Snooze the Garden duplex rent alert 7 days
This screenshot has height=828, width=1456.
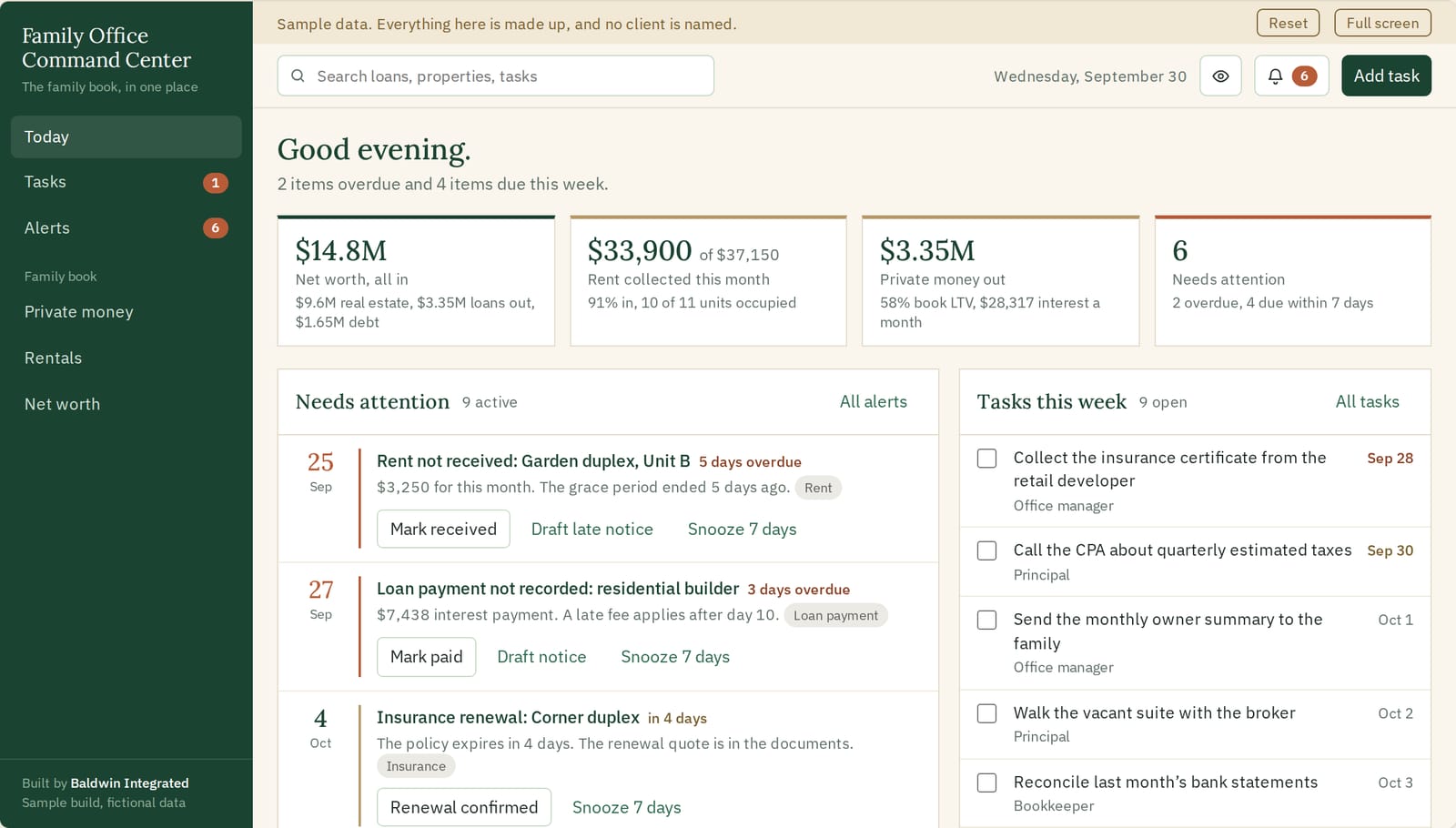[x=742, y=530]
